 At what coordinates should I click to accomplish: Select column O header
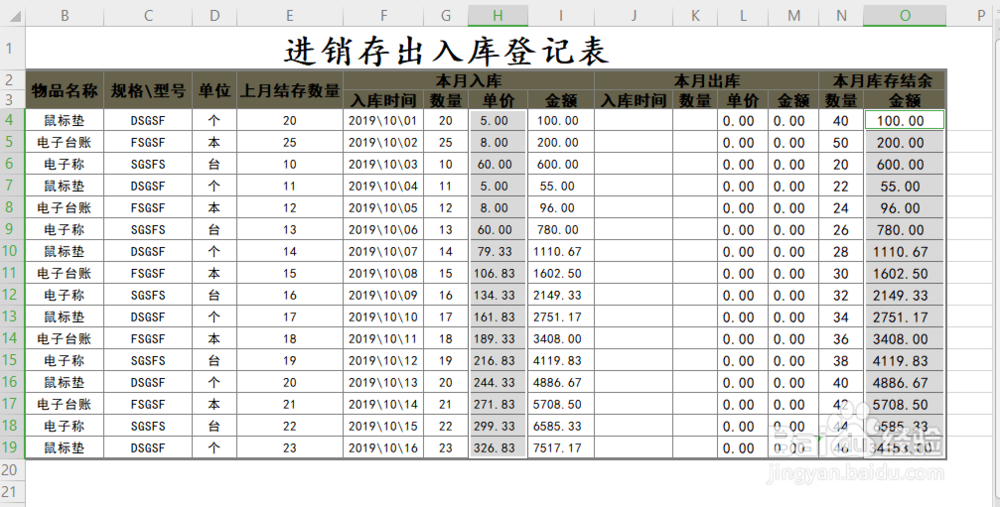(904, 16)
